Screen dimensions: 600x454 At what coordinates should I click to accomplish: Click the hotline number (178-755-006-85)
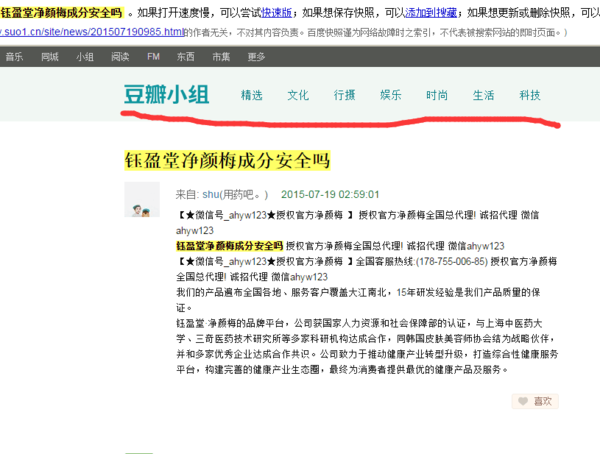(452, 261)
